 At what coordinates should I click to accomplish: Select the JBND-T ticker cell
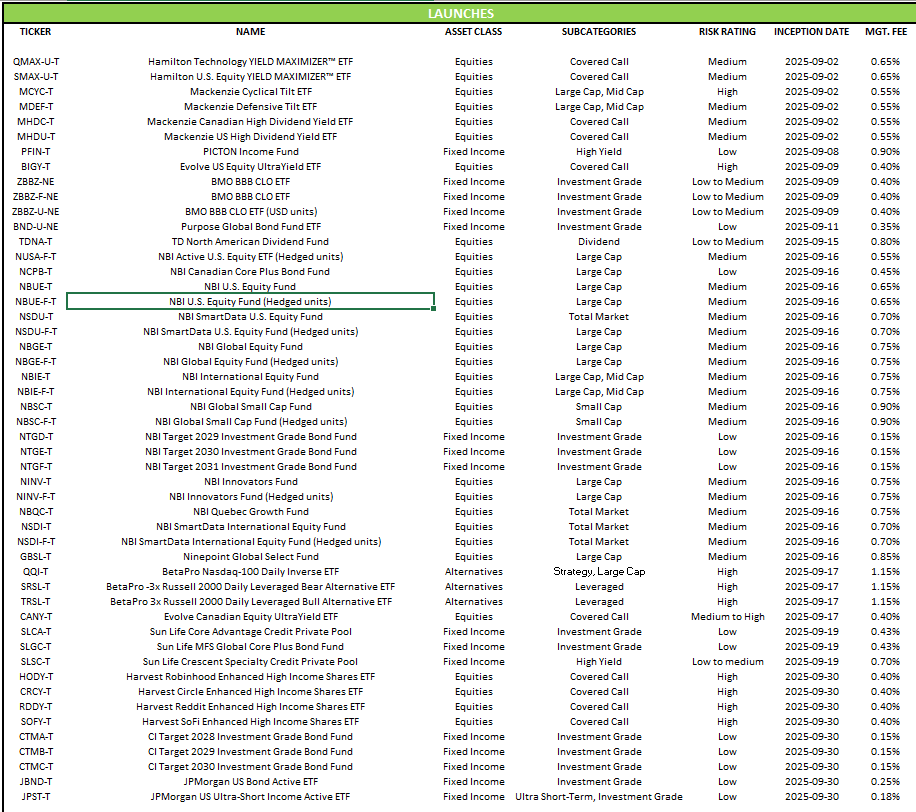[35, 782]
